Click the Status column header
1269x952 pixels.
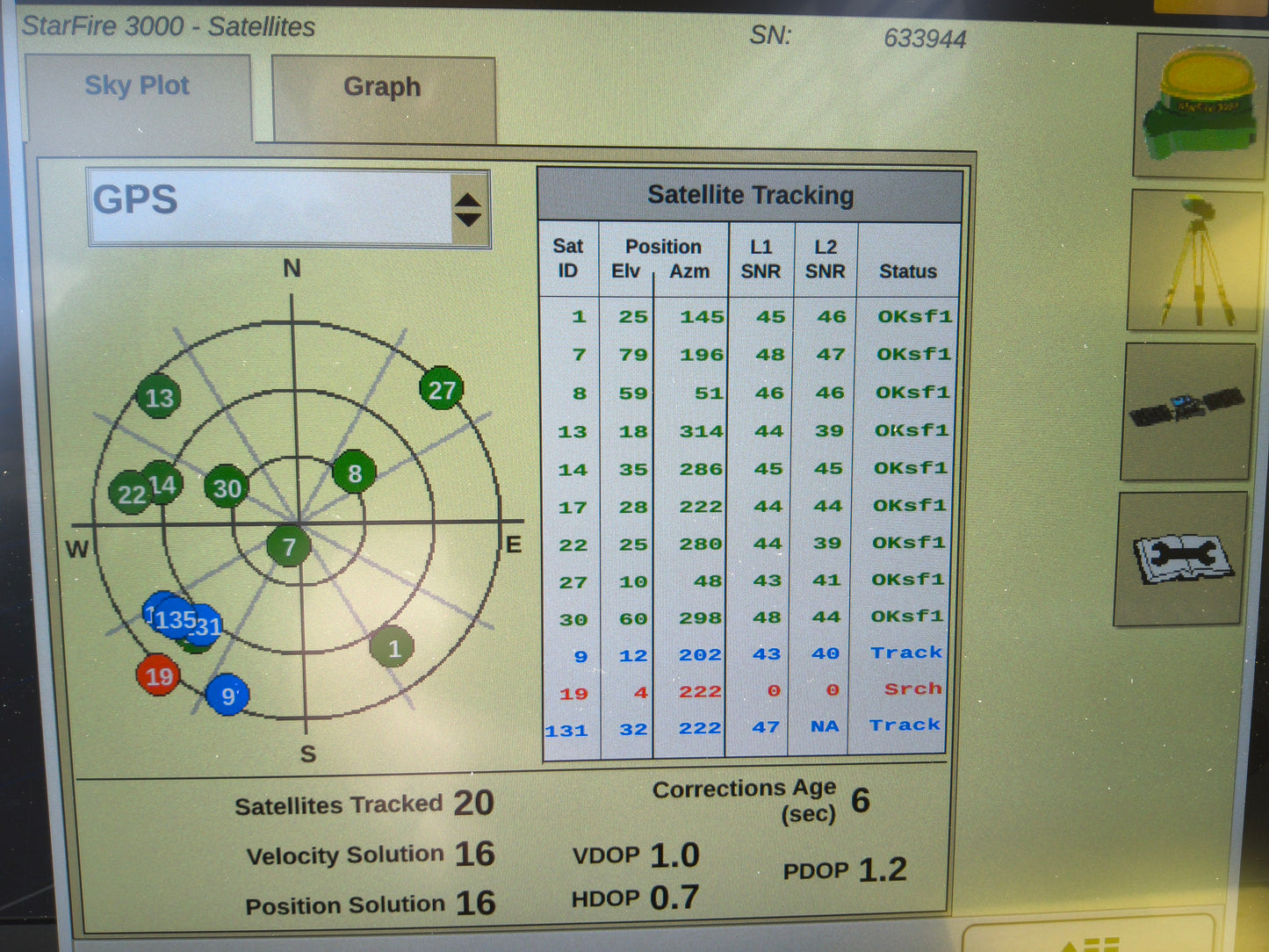click(908, 271)
